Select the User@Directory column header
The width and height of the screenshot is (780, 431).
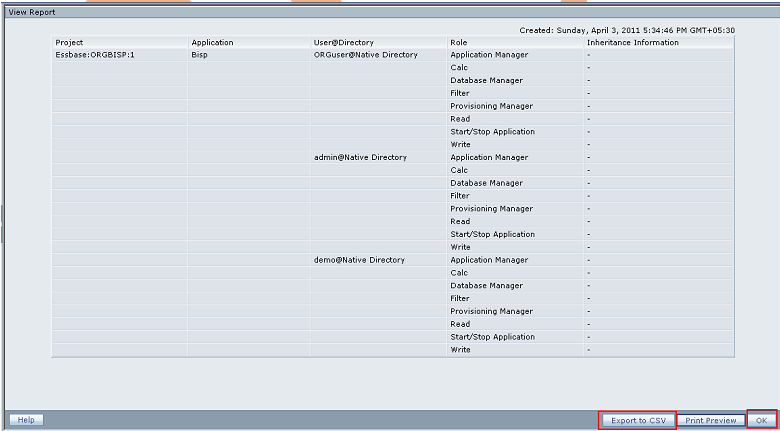[378, 42]
